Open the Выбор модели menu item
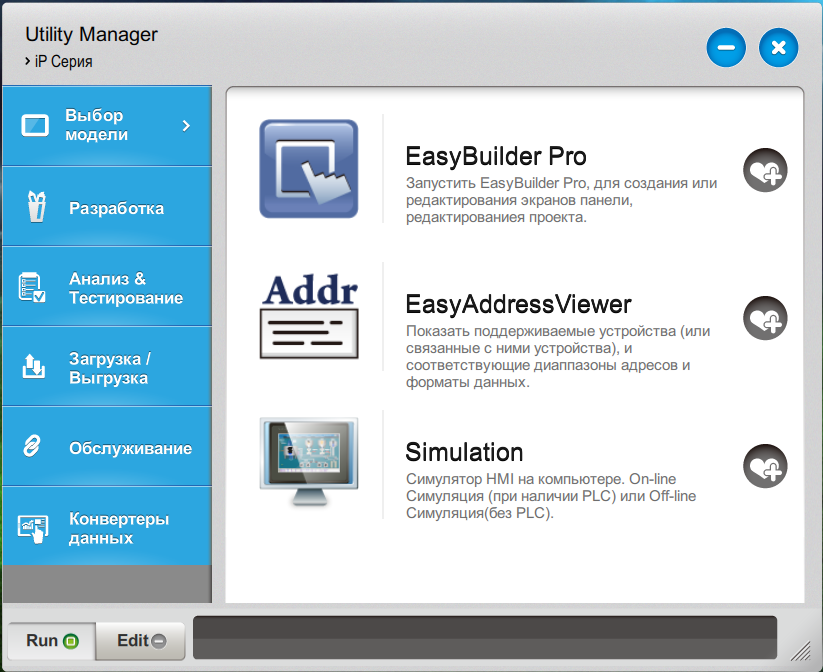This screenshot has width=823, height=672. click(107, 126)
